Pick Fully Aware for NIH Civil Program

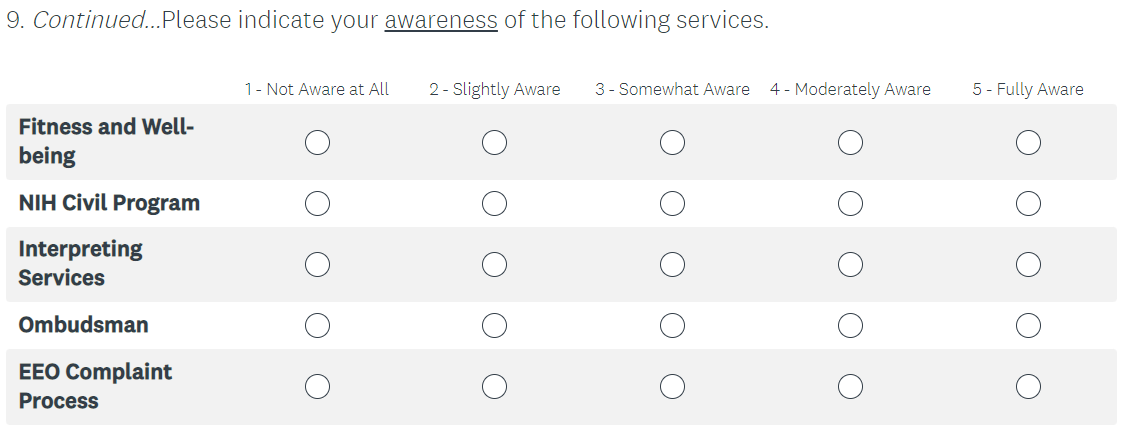pyautogui.click(x=1028, y=204)
